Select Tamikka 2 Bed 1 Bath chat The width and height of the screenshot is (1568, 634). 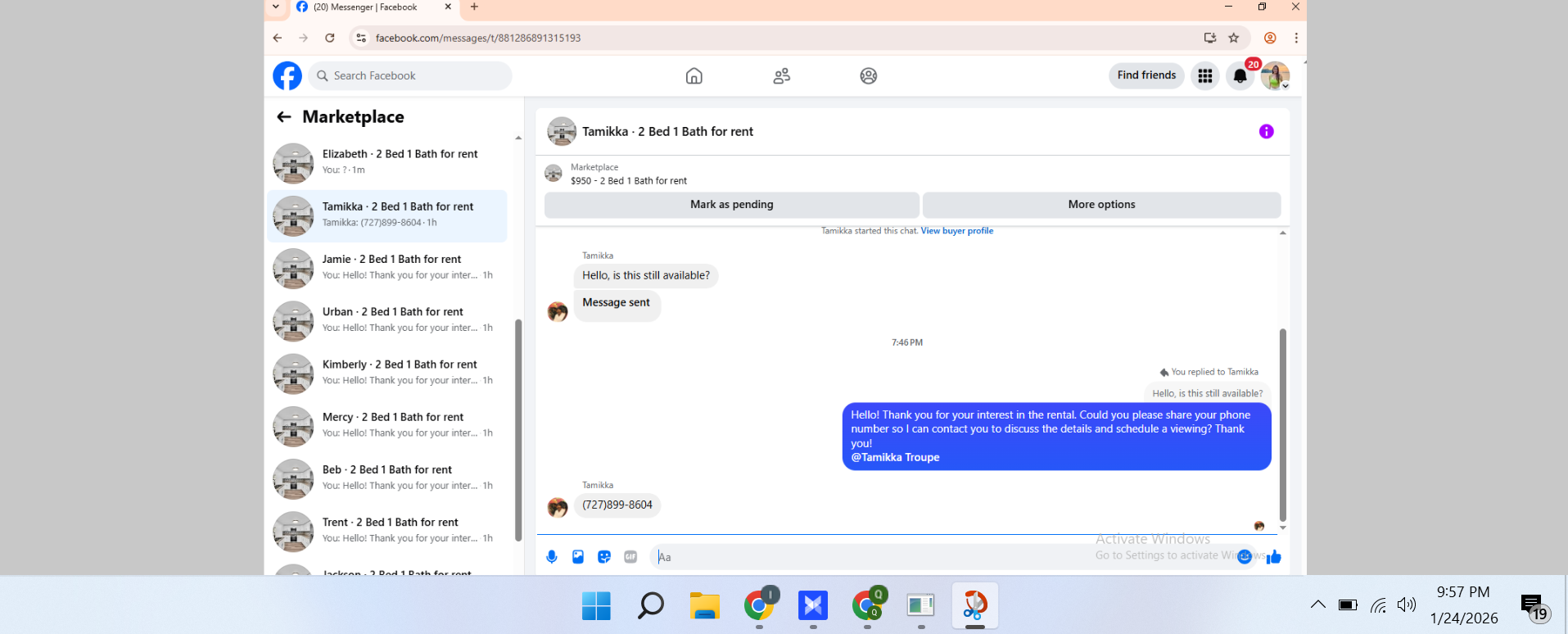tap(386, 216)
